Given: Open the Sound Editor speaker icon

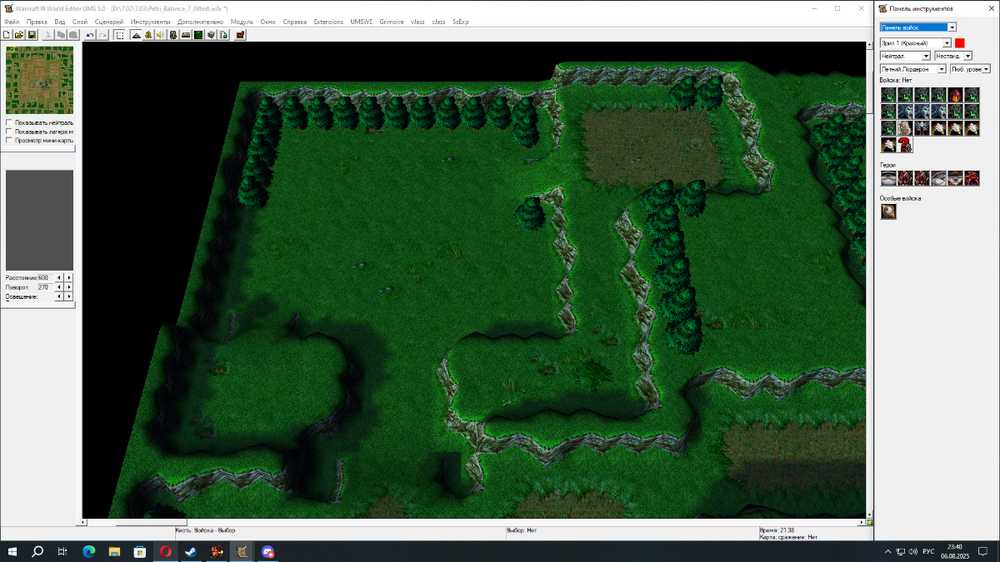Looking at the screenshot, I should click(x=161, y=35).
